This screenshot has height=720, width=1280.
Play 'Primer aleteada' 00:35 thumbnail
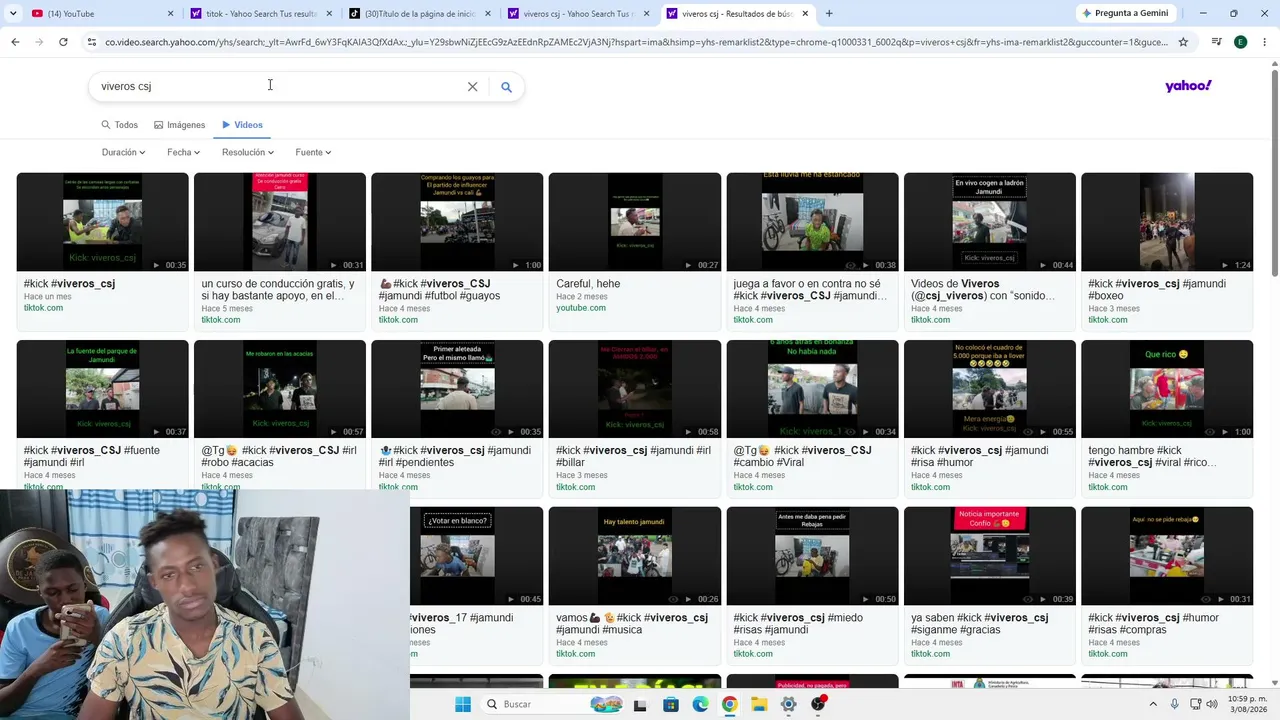point(457,389)
